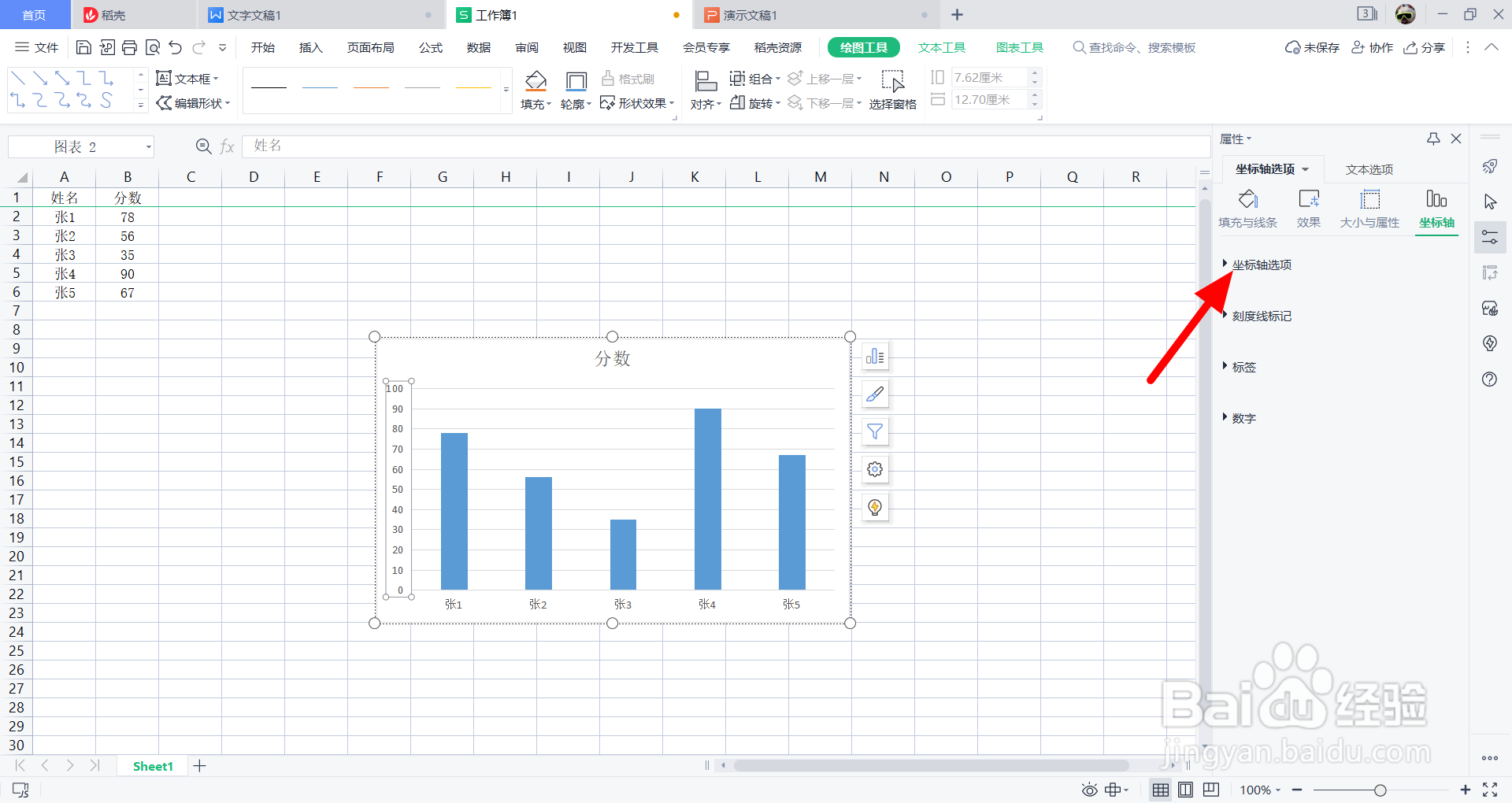The image size is (1512, 803).
Task: Add a new sheet with plus button
Action: [200, 766]
